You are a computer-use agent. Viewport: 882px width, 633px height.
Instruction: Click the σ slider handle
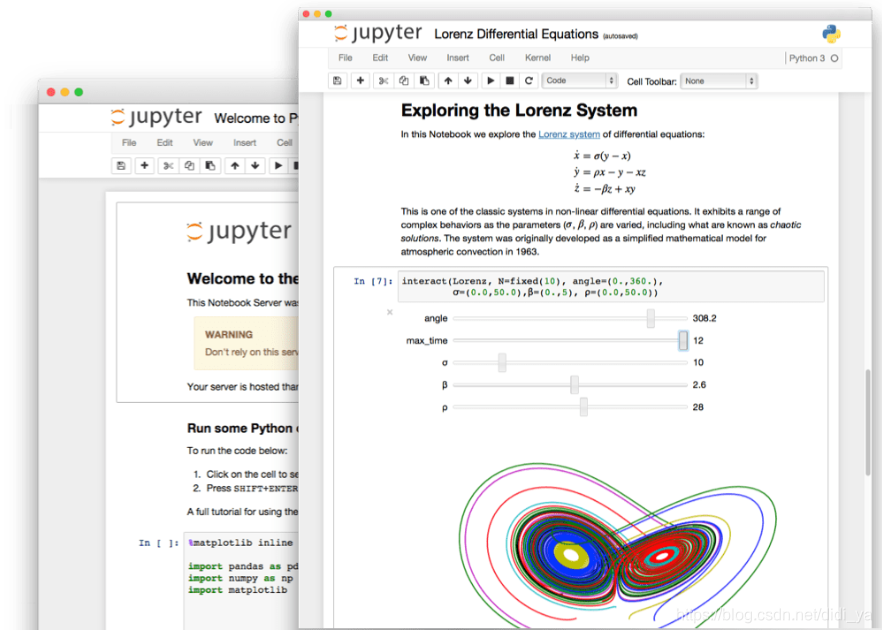click(502, 362)
